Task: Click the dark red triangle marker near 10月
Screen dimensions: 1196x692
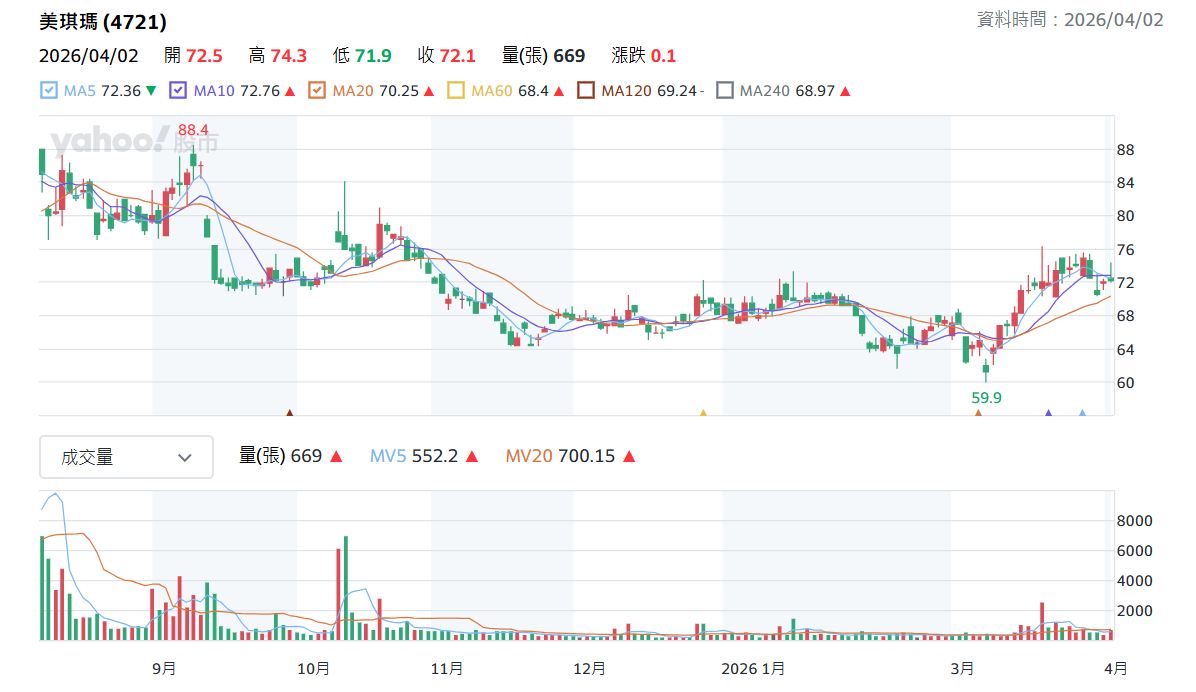Action: 289,413
